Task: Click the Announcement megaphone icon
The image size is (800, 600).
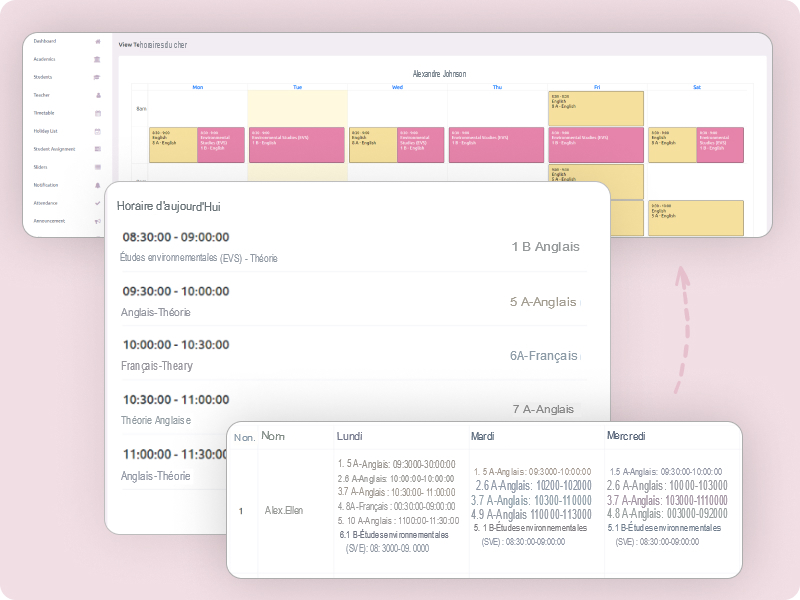Action: pyautogui.click(x=98, y=221)
